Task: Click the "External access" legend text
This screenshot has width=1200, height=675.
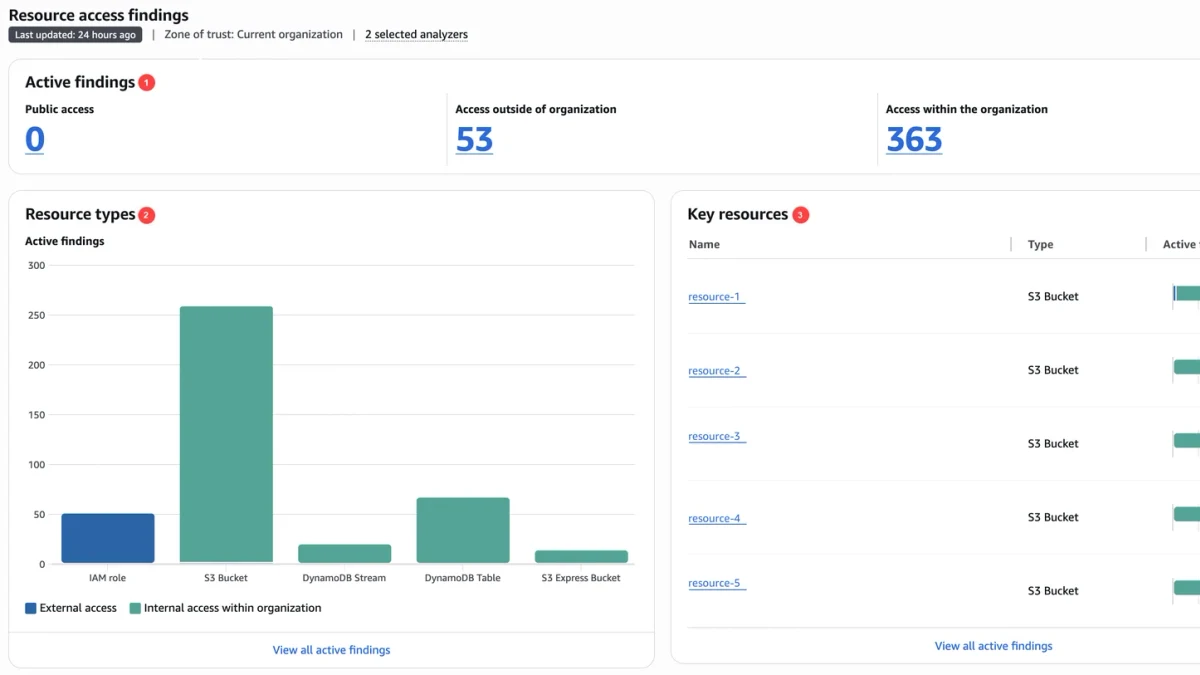Action: click(78, 608)
